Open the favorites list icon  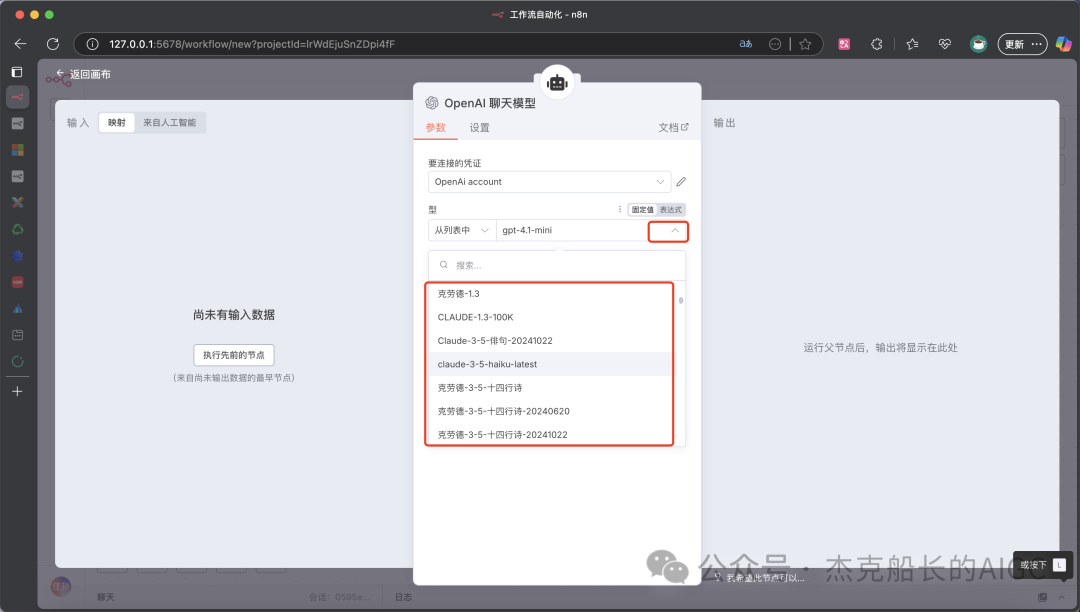point(913,44)
